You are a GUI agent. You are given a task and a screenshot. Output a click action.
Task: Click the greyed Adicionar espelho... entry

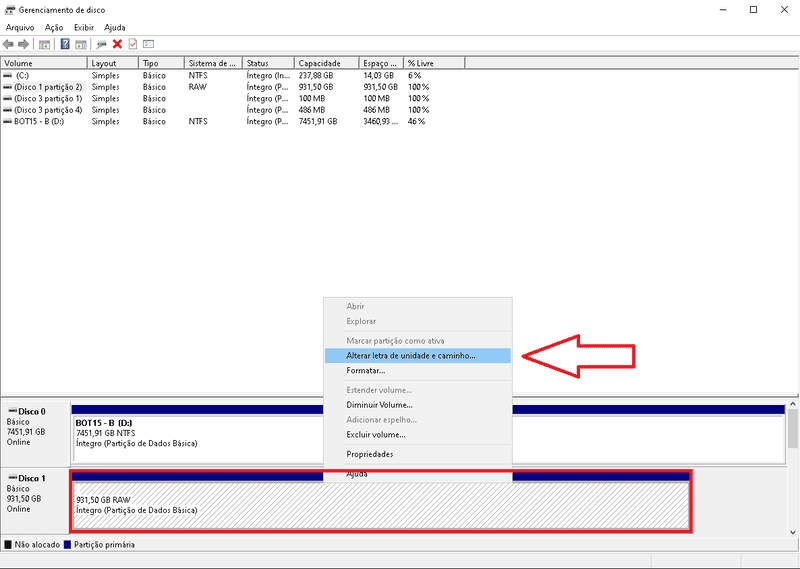coord(417,419)
